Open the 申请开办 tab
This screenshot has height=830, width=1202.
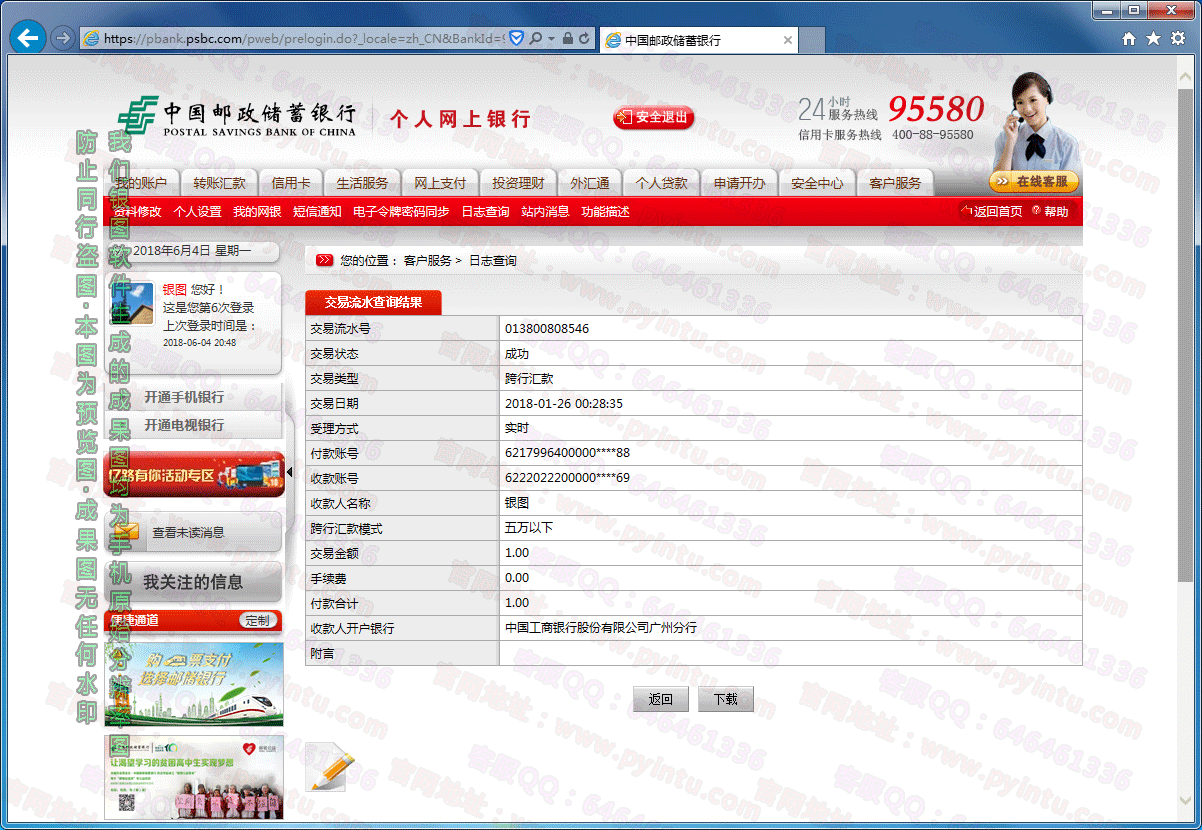click(740, 183)
